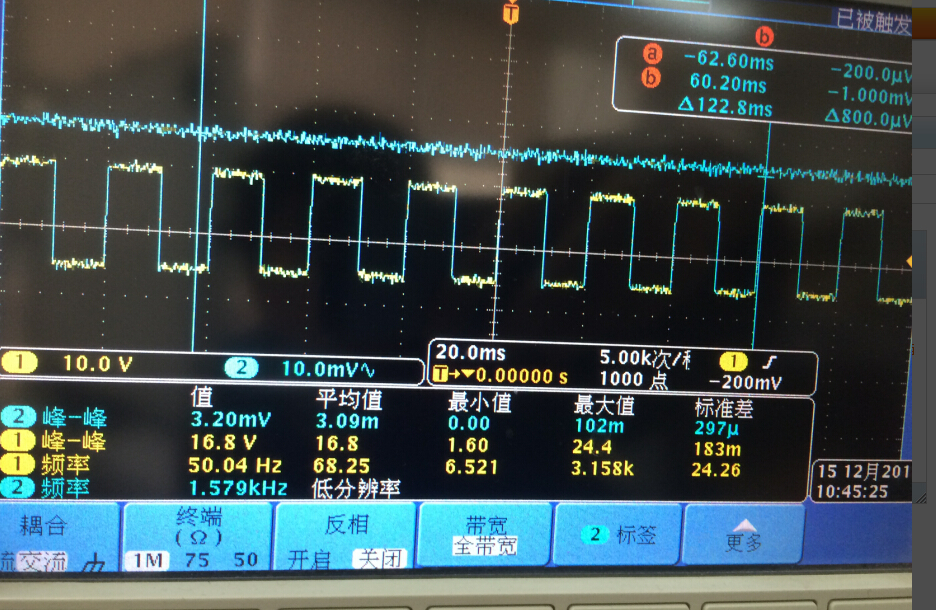Screen dimensions: 936x610
Task: Turn invert 开启 on
Action: click(309, 560)
